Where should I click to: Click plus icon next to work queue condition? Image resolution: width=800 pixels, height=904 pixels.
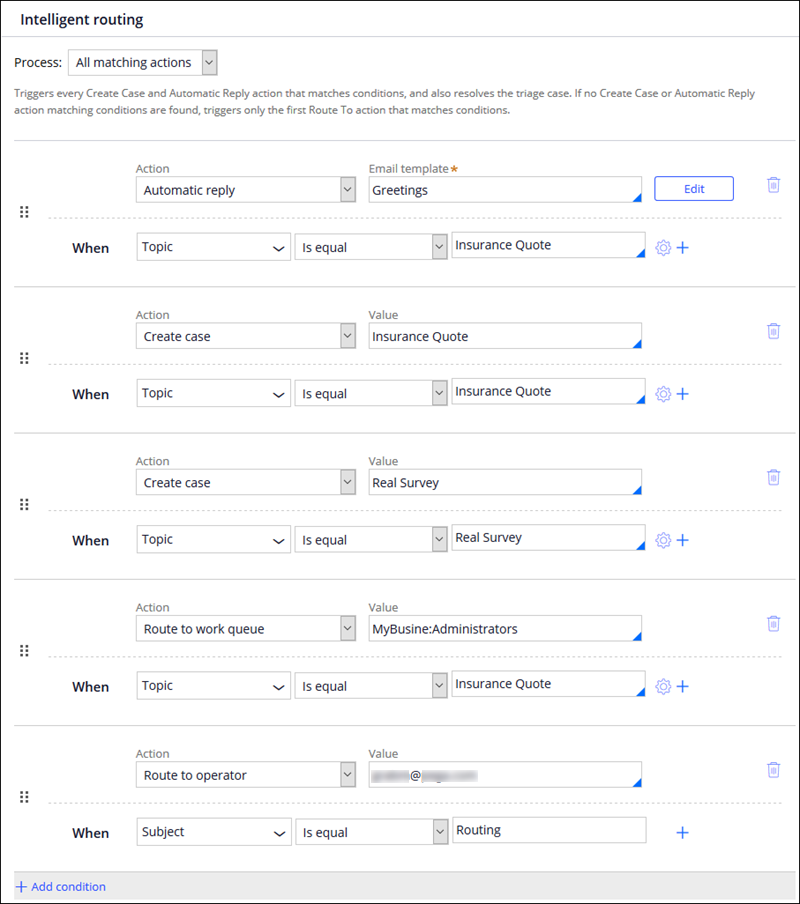[x=683, y=686]
